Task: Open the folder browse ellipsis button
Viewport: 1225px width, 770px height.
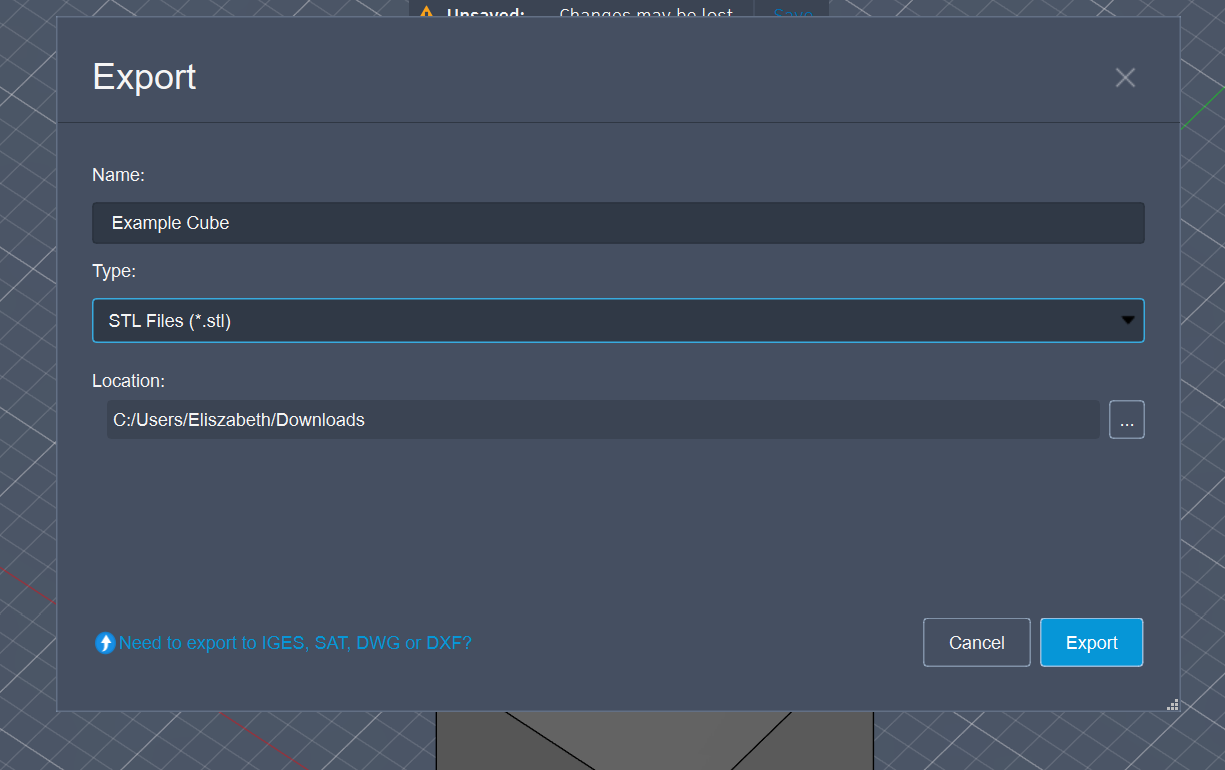Action: (x=1126, y=420)
